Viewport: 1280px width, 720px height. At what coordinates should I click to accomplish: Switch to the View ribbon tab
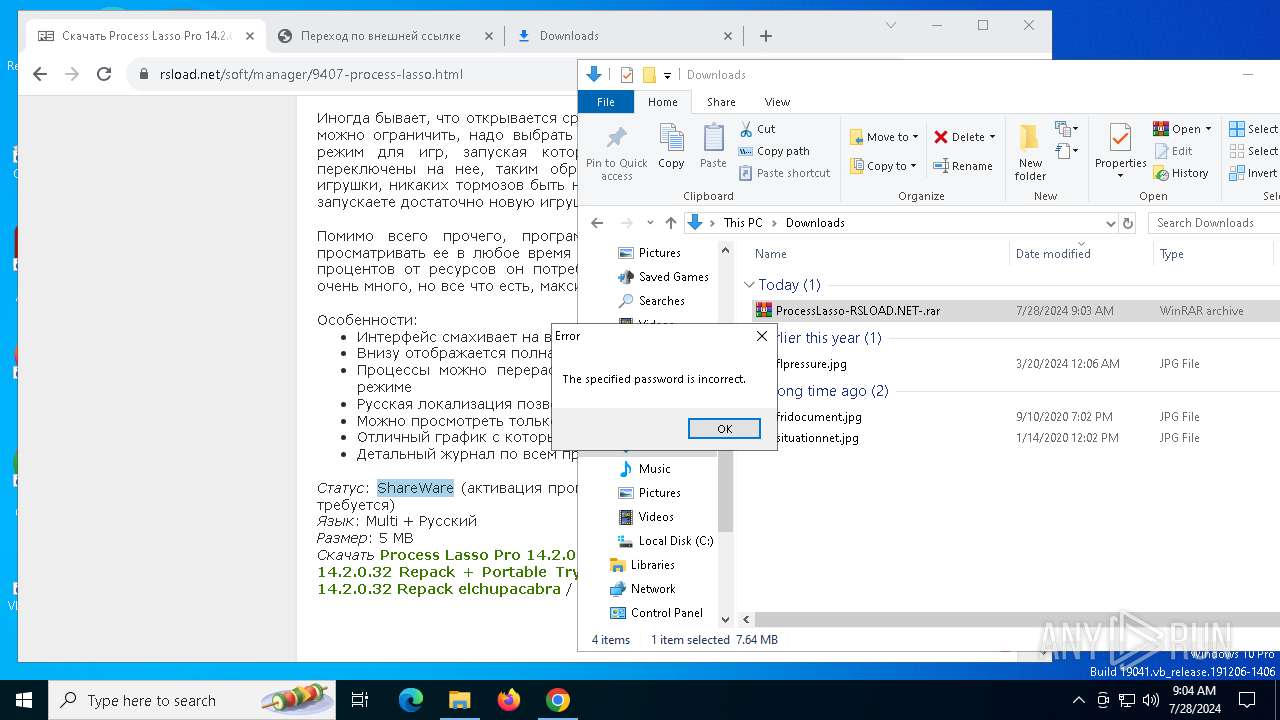pos(777,102)
